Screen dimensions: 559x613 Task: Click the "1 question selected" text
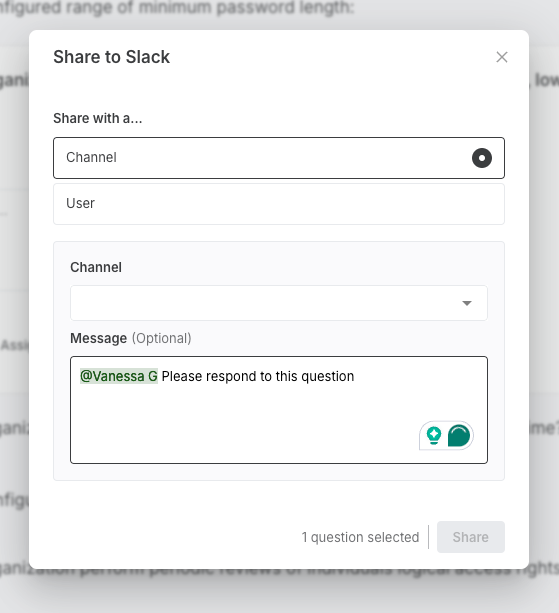tap(360, 537)
